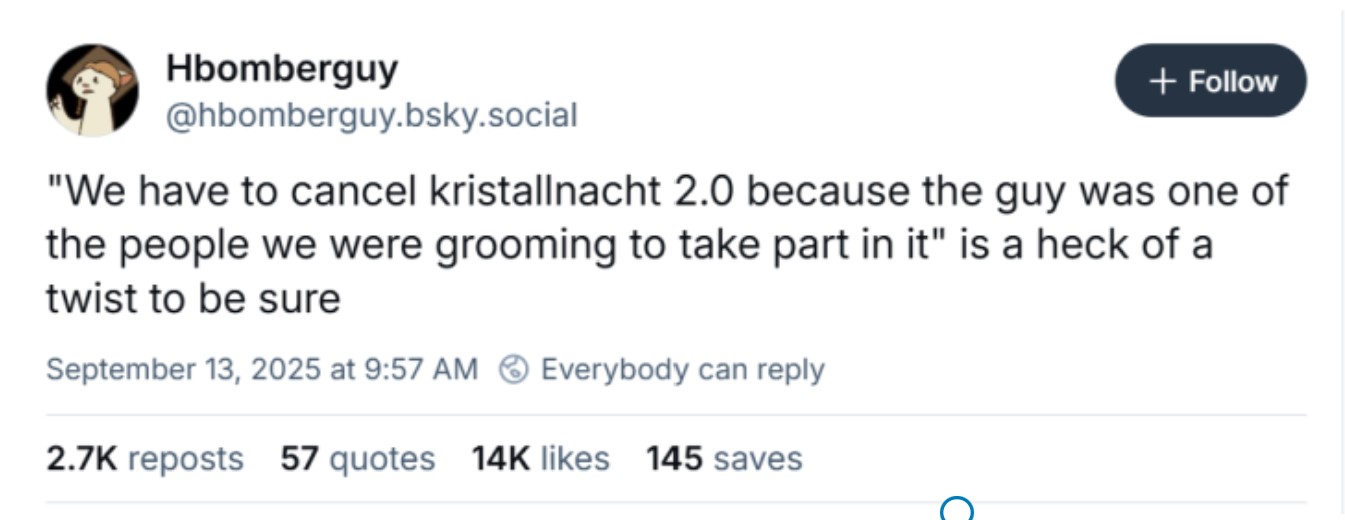Click the plus icon in Follow button

click(x=1161, y=81)
